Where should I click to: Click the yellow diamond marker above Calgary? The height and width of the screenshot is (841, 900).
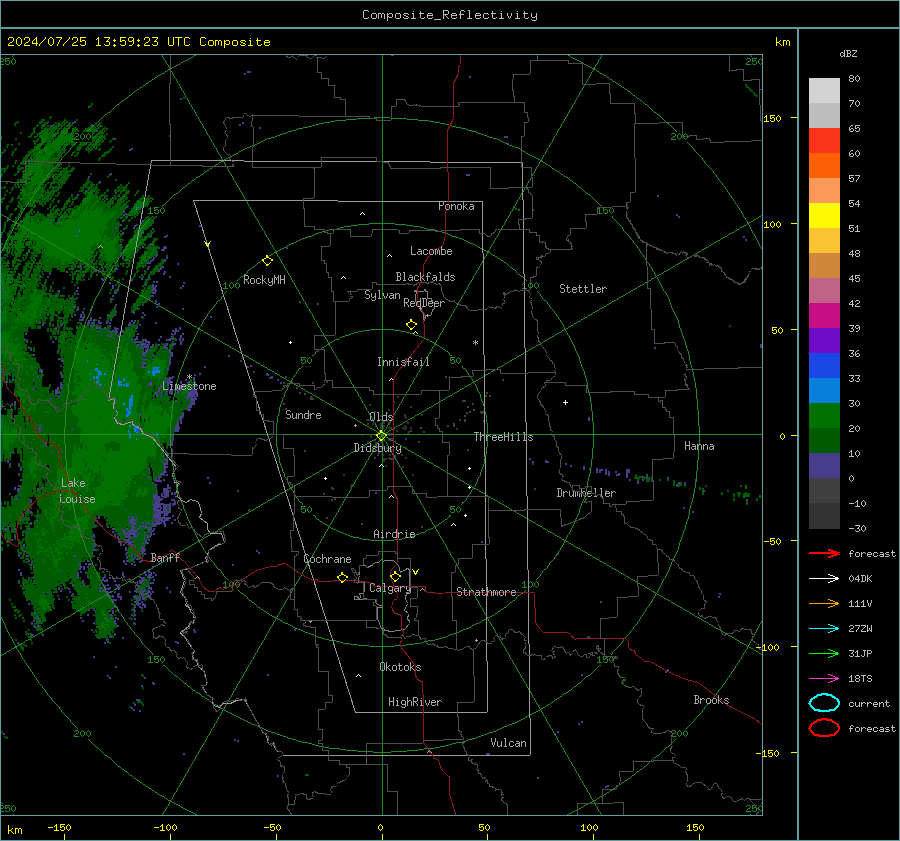click(395, 576)
